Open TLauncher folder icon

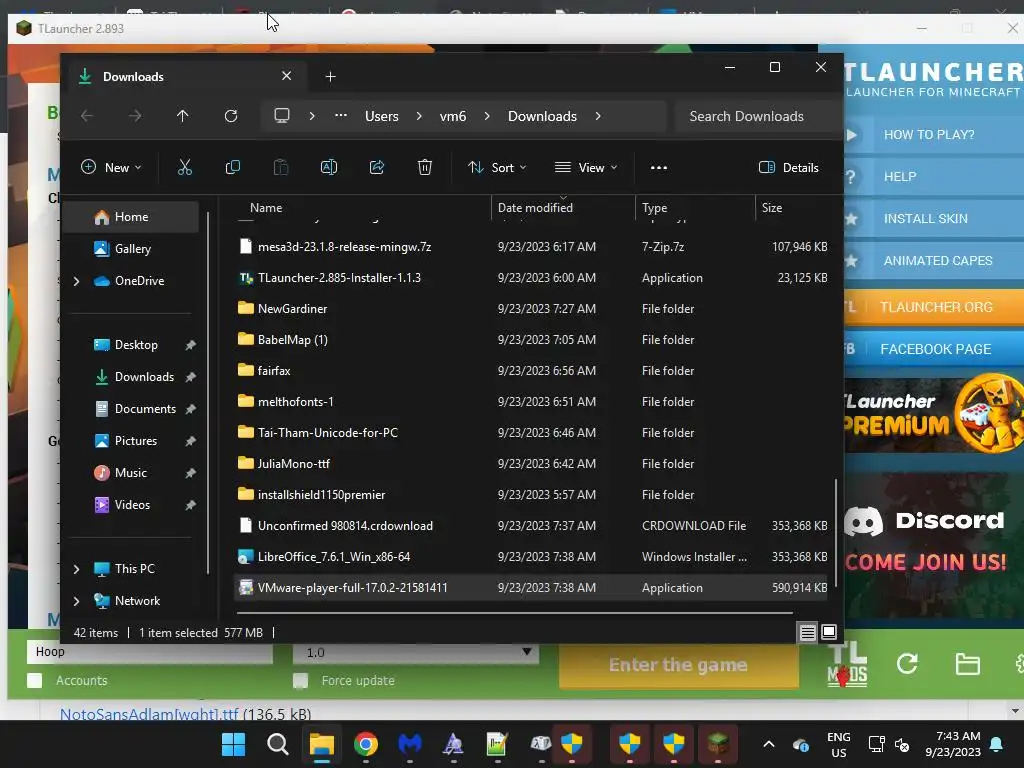pyautogui.click(x=967, y=664)
